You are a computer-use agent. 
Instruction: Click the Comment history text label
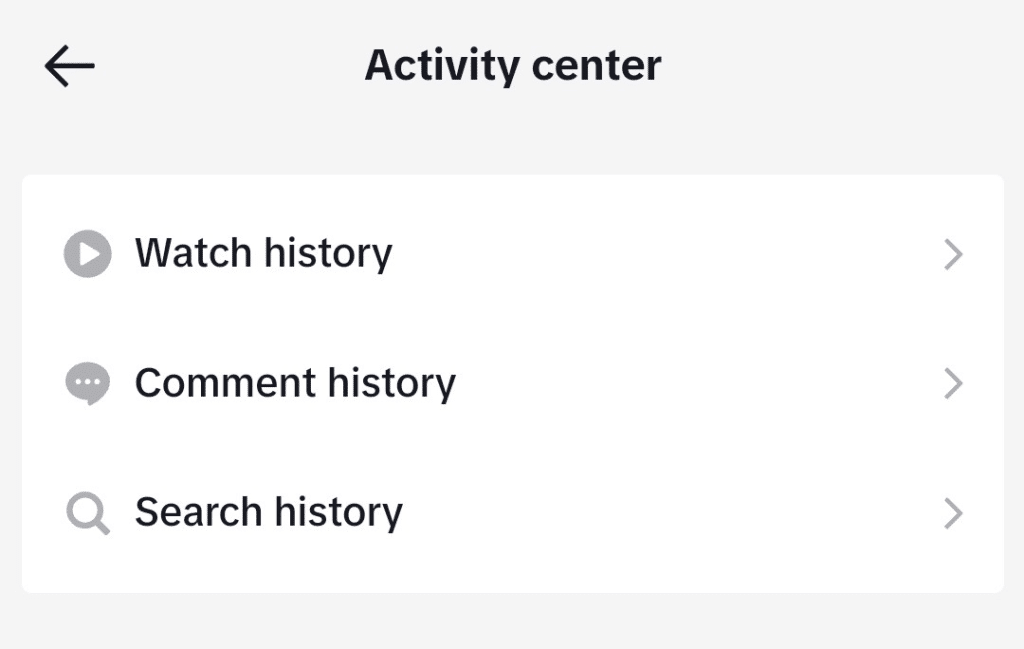pos(296,383)
